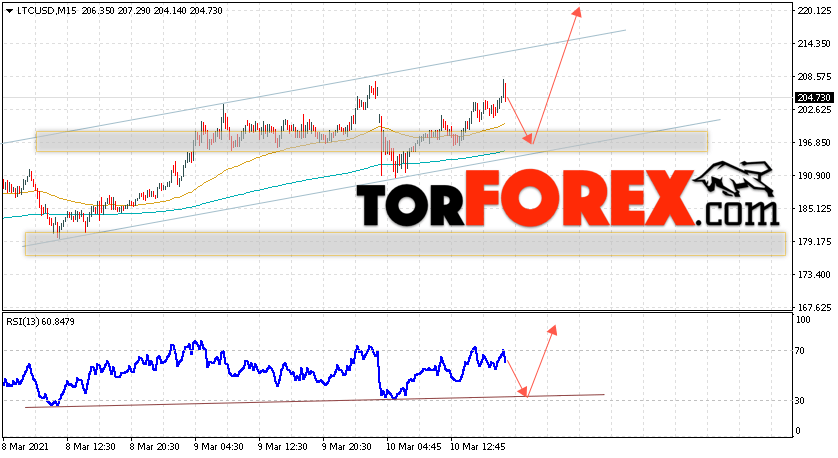The image size is (838, 458).
Task: Select the 9 Mar 12:30 time label
Action: [283, 447]
